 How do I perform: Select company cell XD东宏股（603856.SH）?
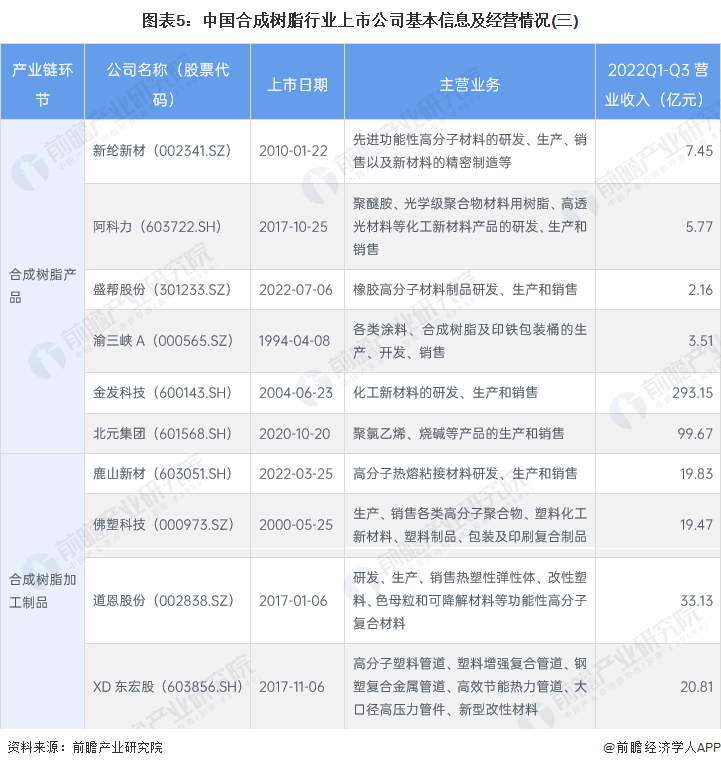click(168, 687)
